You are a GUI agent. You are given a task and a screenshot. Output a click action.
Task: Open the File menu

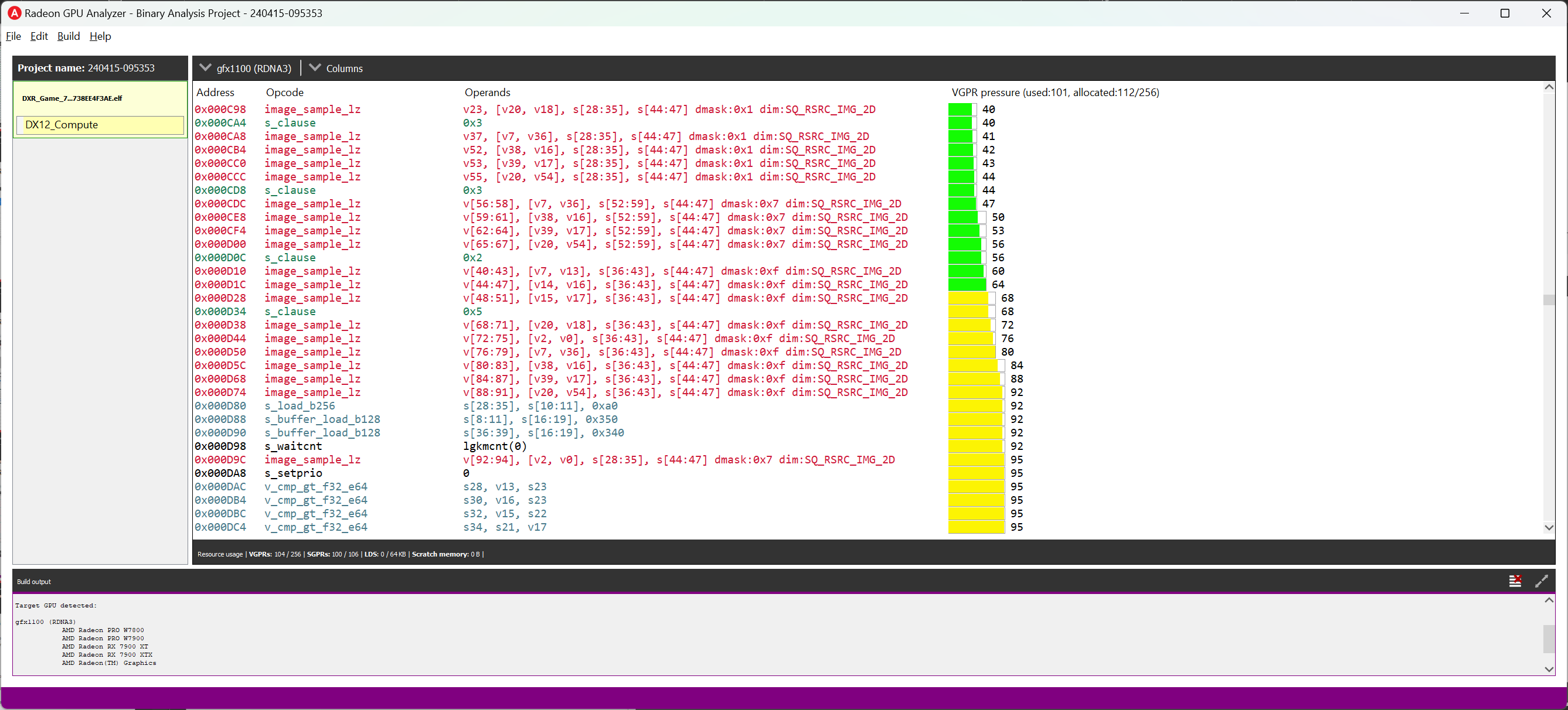(x=13, y=36)
